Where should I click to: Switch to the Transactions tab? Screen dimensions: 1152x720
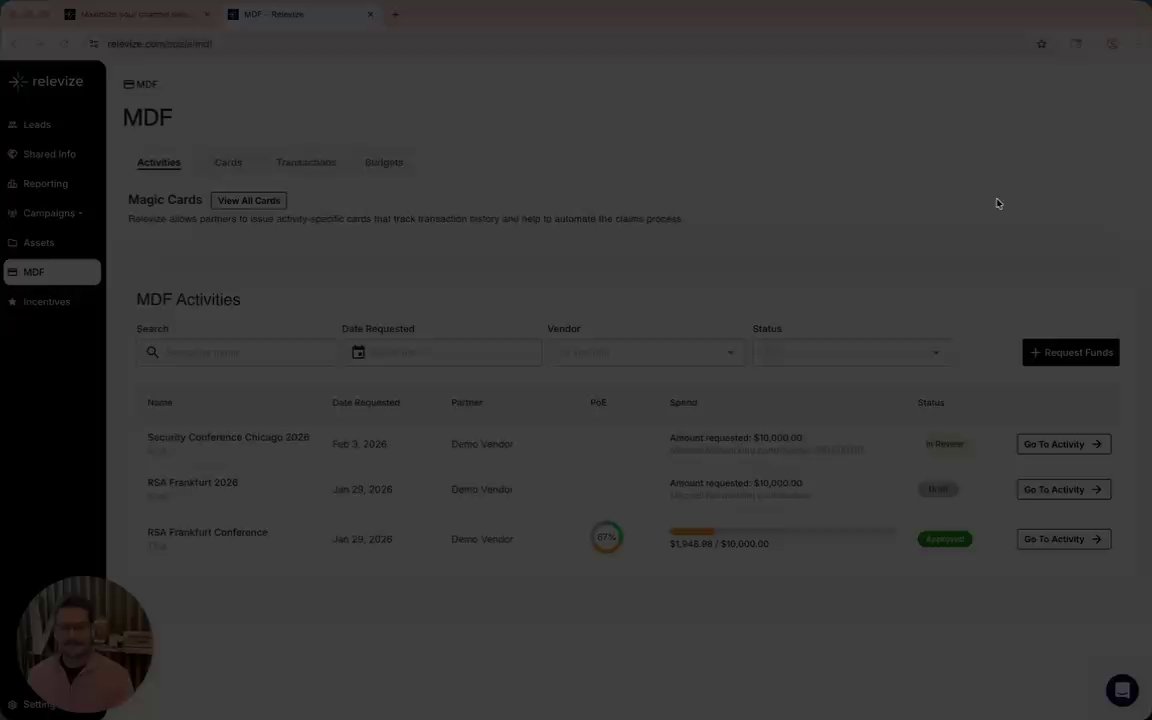(306, 162)
